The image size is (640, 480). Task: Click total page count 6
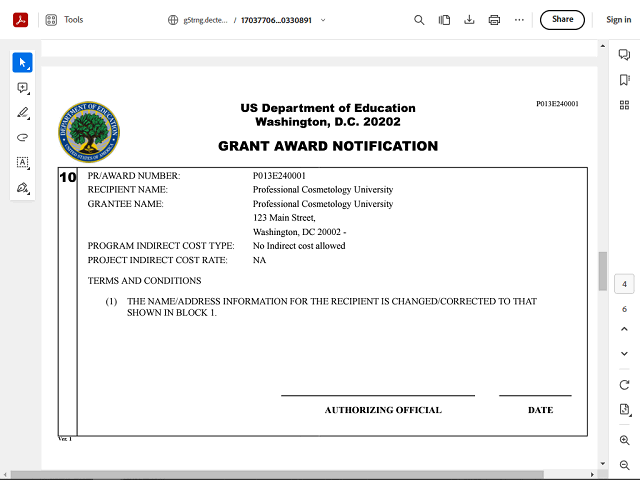(624, 309)
